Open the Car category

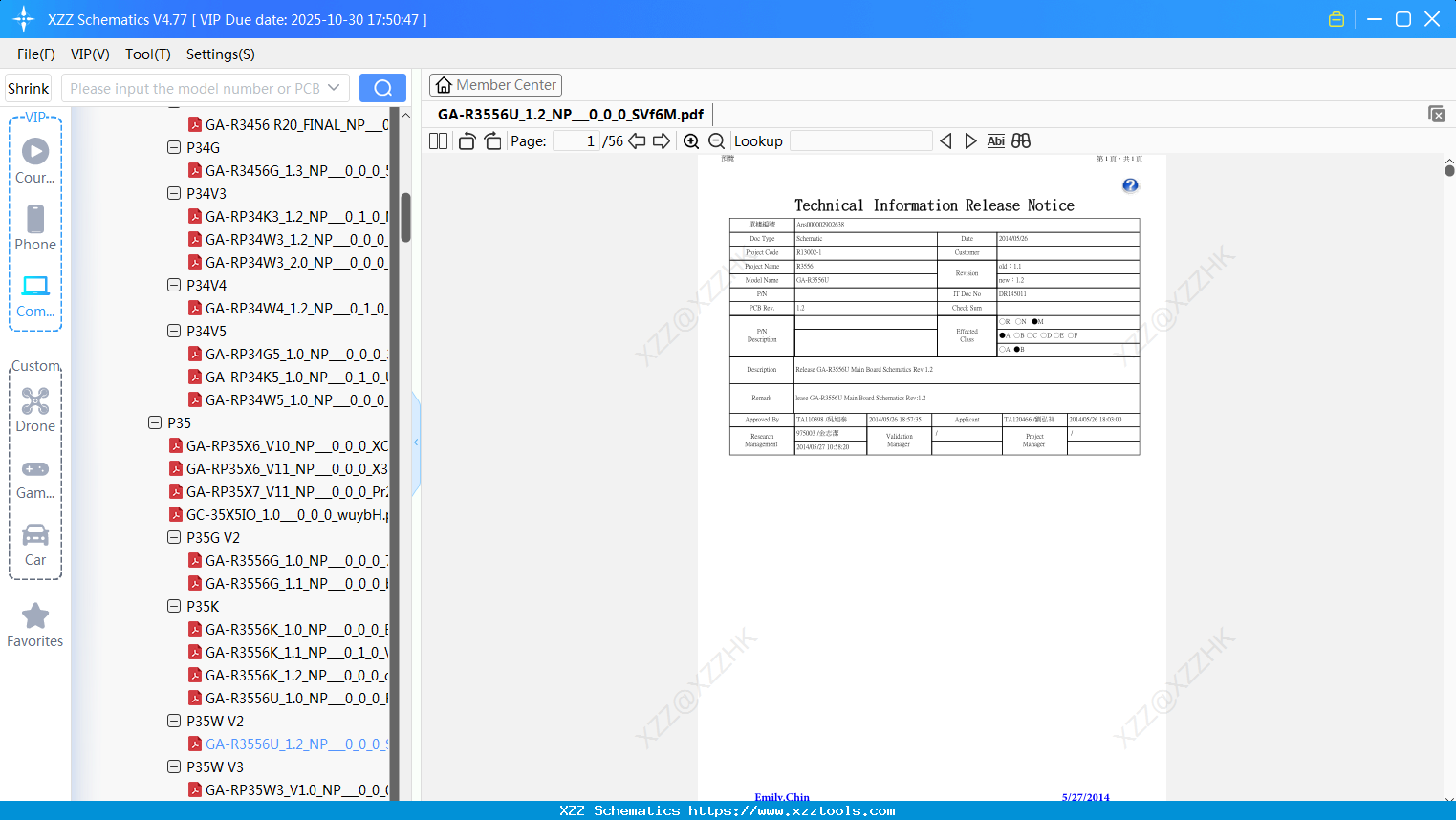[35, 545]
